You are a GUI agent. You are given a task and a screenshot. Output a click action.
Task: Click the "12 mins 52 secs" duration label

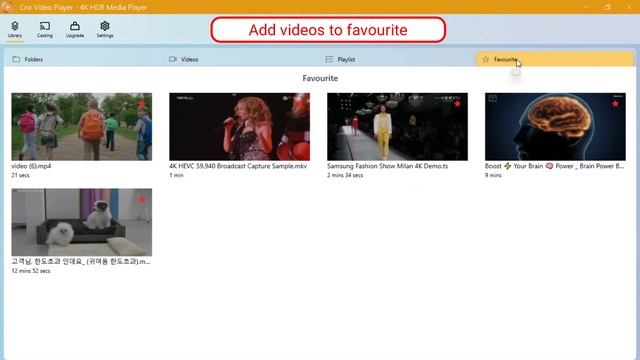click(31, 271)
